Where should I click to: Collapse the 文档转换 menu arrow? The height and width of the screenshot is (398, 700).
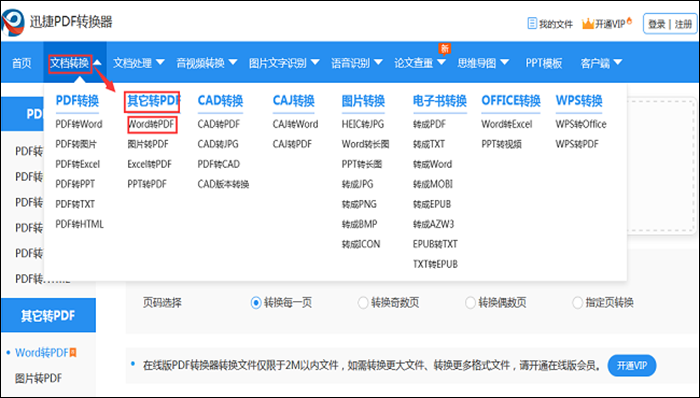point(97,63)
